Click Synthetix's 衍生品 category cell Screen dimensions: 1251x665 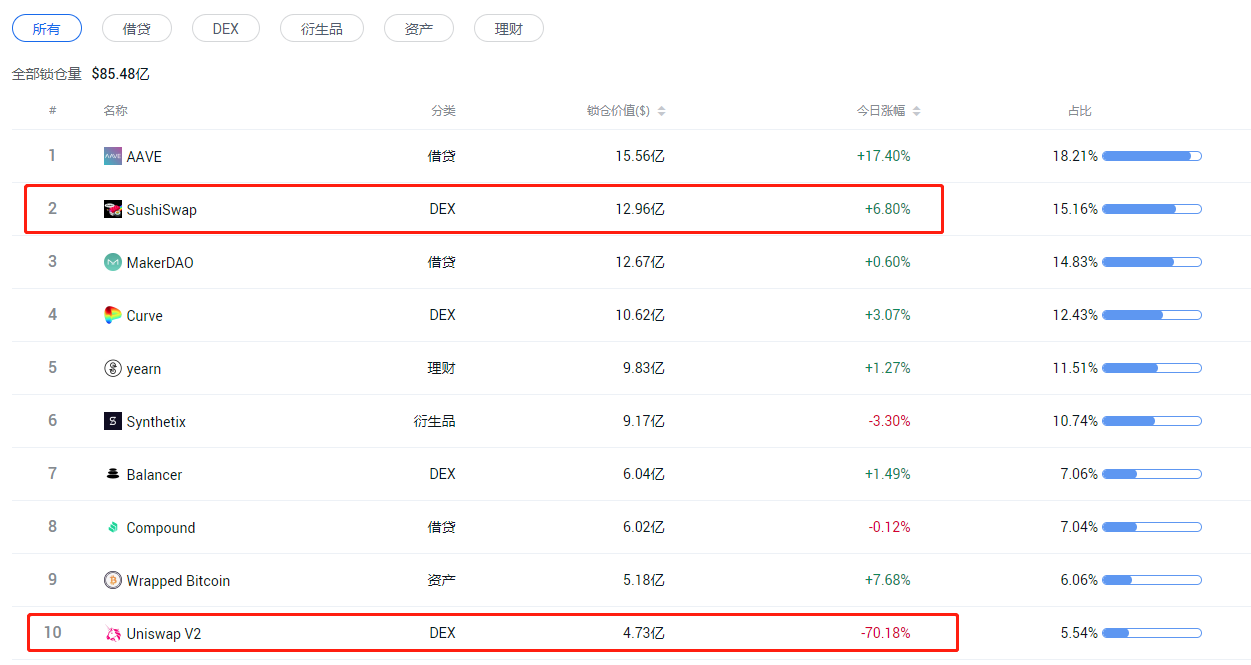tap(435, 421)
